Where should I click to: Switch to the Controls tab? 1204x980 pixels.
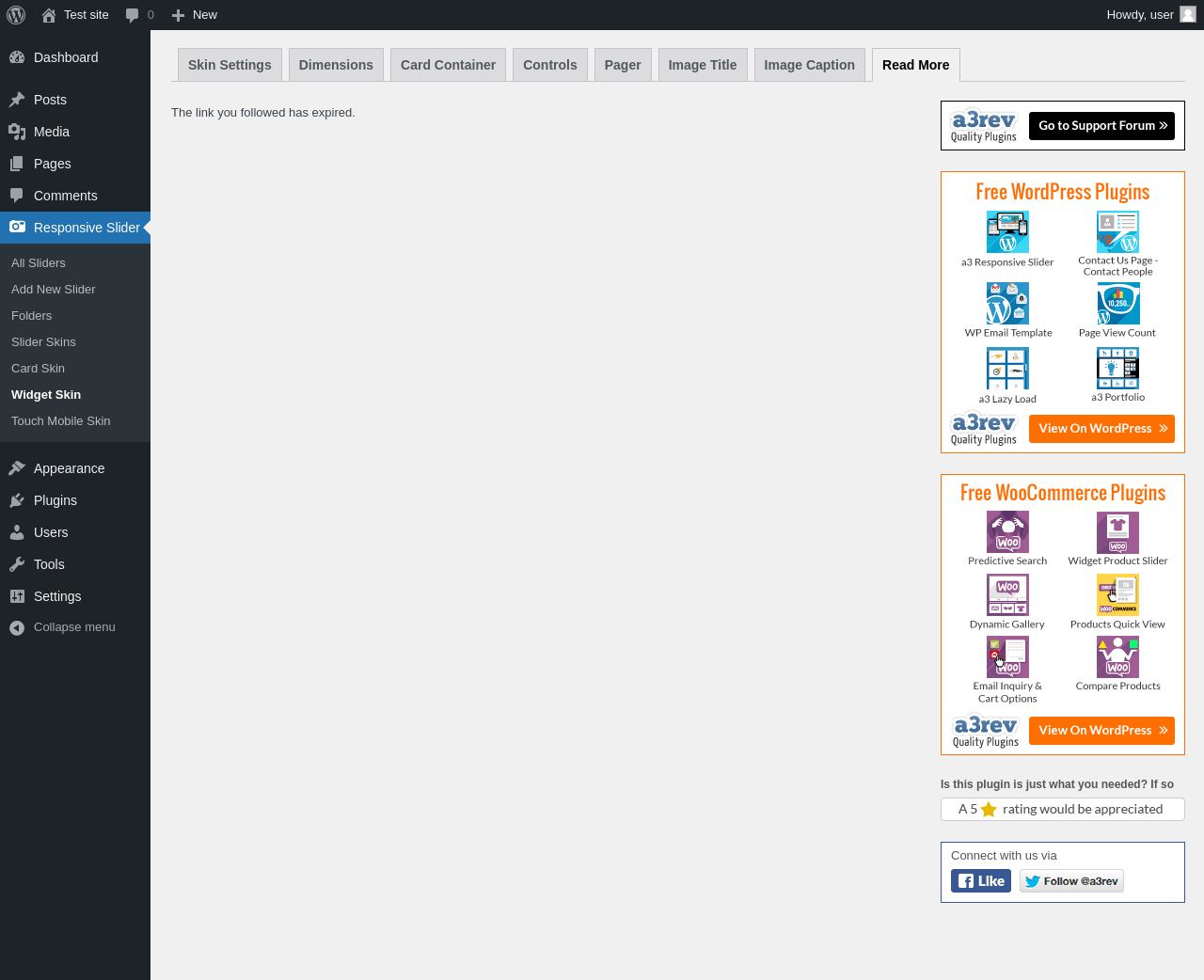(550, 65)
